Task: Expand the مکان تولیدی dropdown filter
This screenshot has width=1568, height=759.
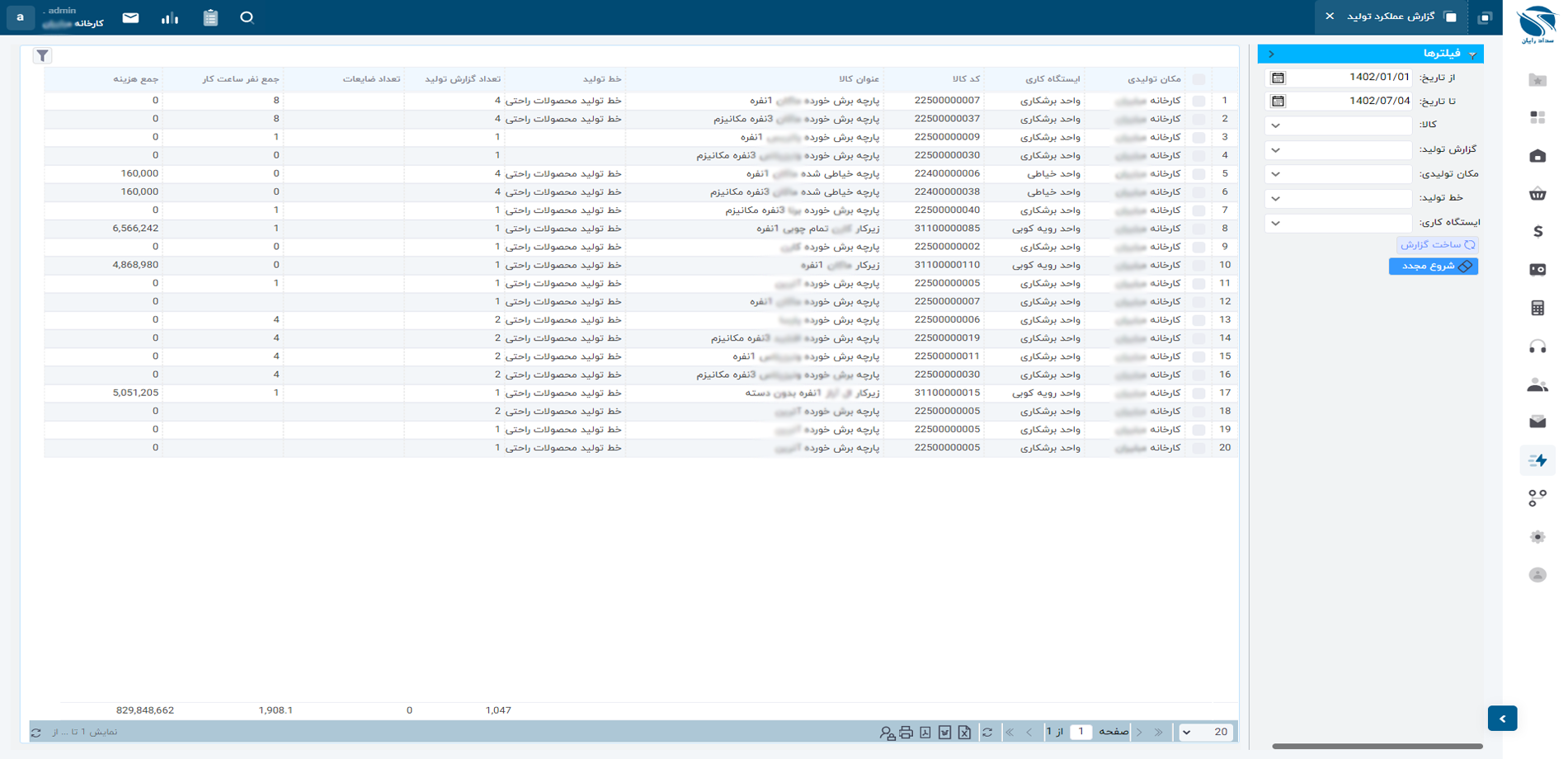Action: click(x=1276, y=174)
